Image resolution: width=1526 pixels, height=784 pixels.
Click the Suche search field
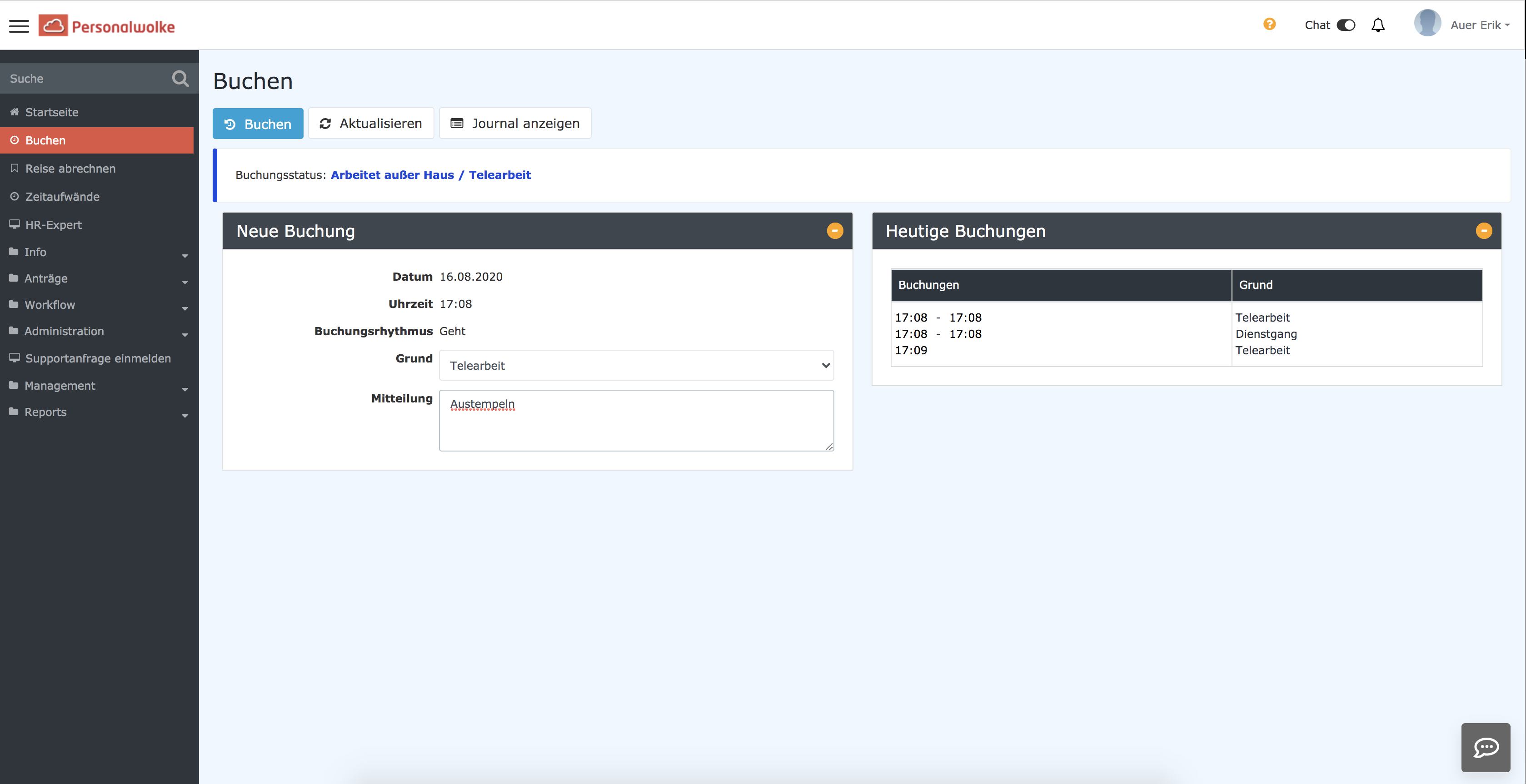[86, 78]
